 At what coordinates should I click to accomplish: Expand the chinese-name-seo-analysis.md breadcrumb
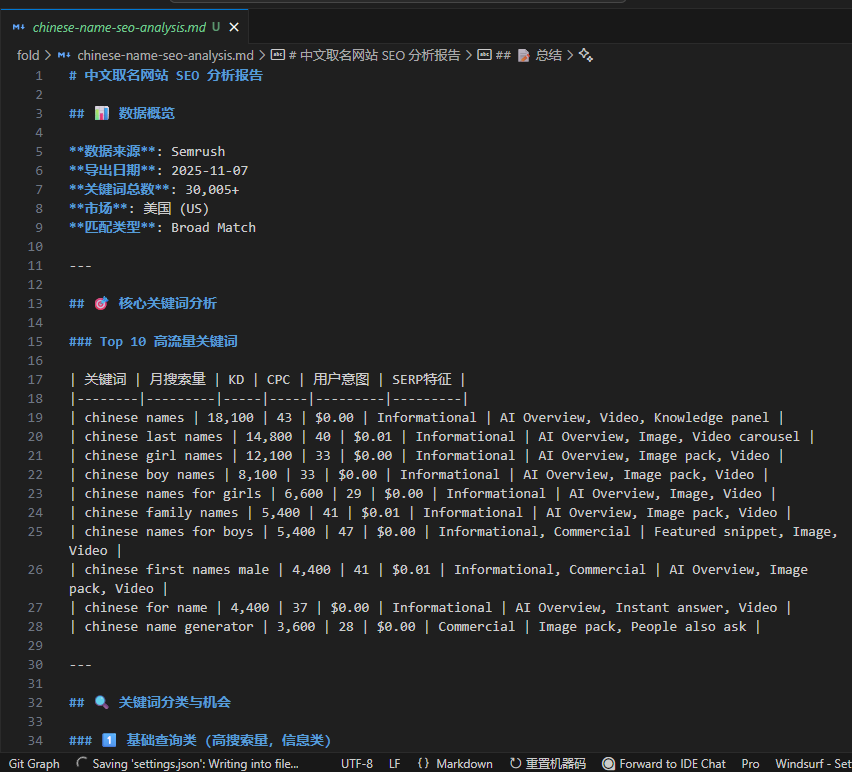(x=164, y=55)
